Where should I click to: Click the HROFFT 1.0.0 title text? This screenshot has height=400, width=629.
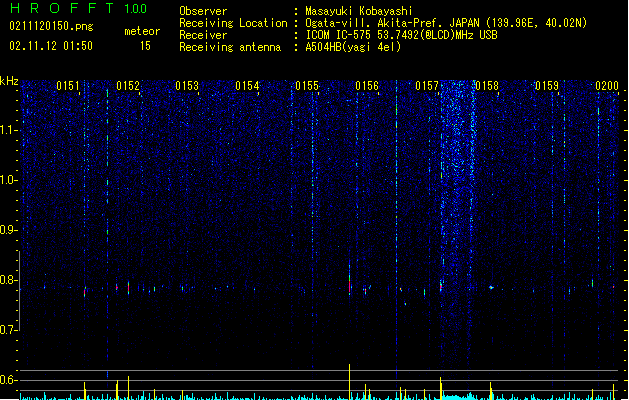(78, 8)
